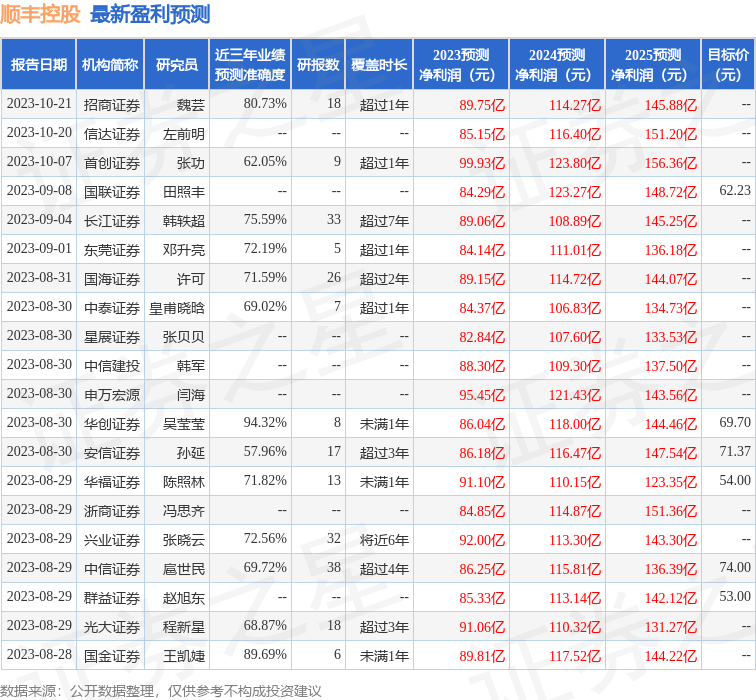Select the 首创证券 institution cell
The width and height of the screenshot is (756, 700).
point(112,163)
